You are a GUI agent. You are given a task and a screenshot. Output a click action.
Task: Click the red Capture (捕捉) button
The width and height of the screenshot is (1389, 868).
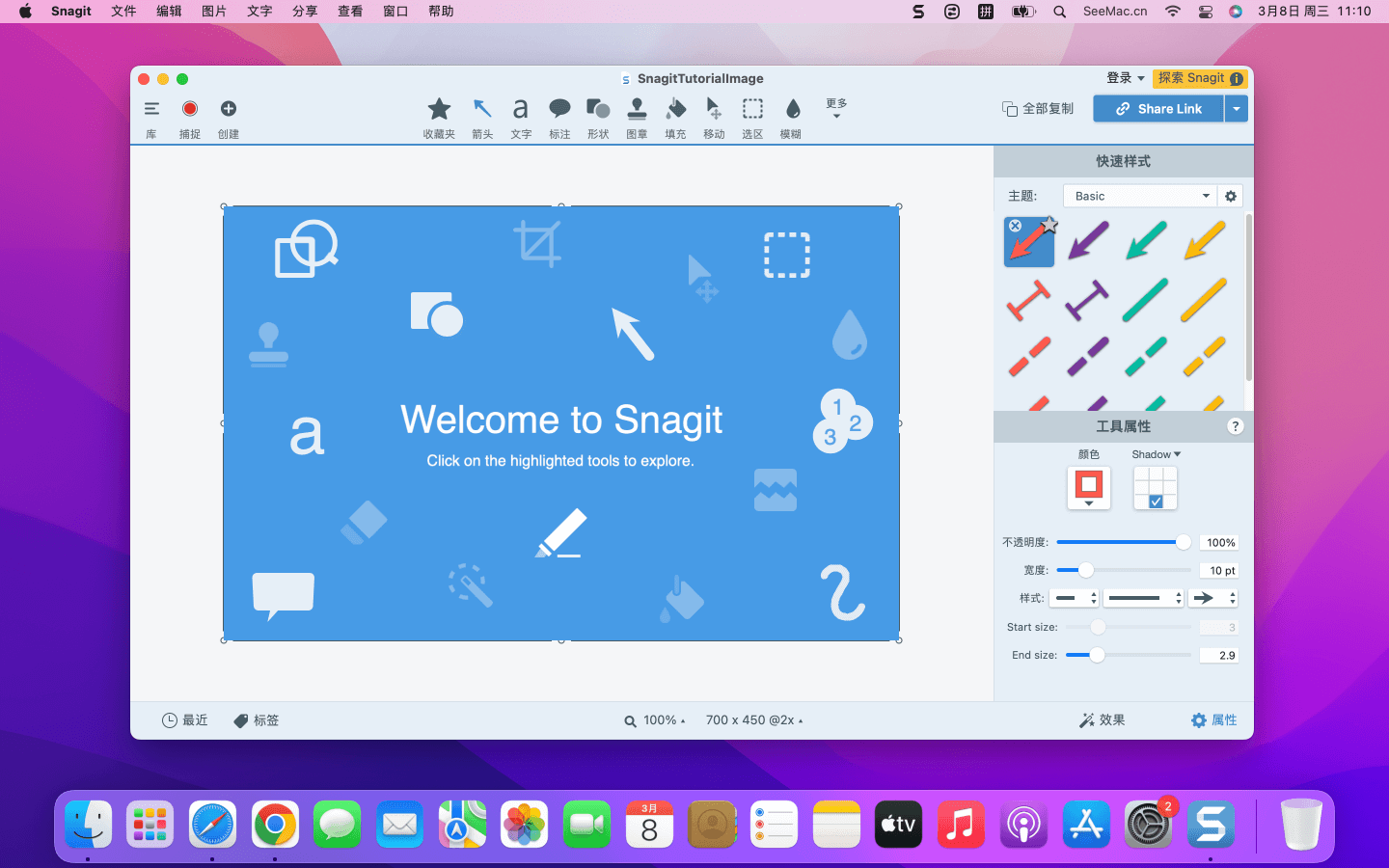(x=190, y=109)
